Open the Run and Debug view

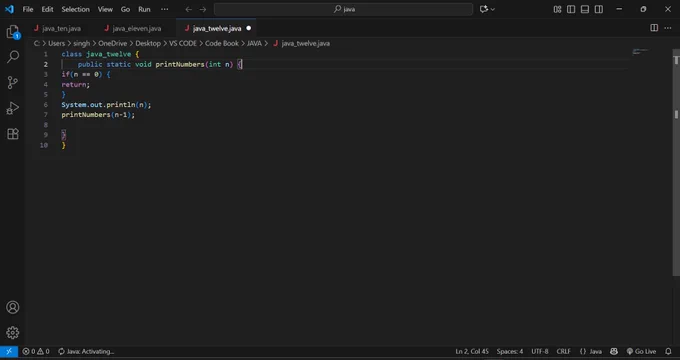13,108
